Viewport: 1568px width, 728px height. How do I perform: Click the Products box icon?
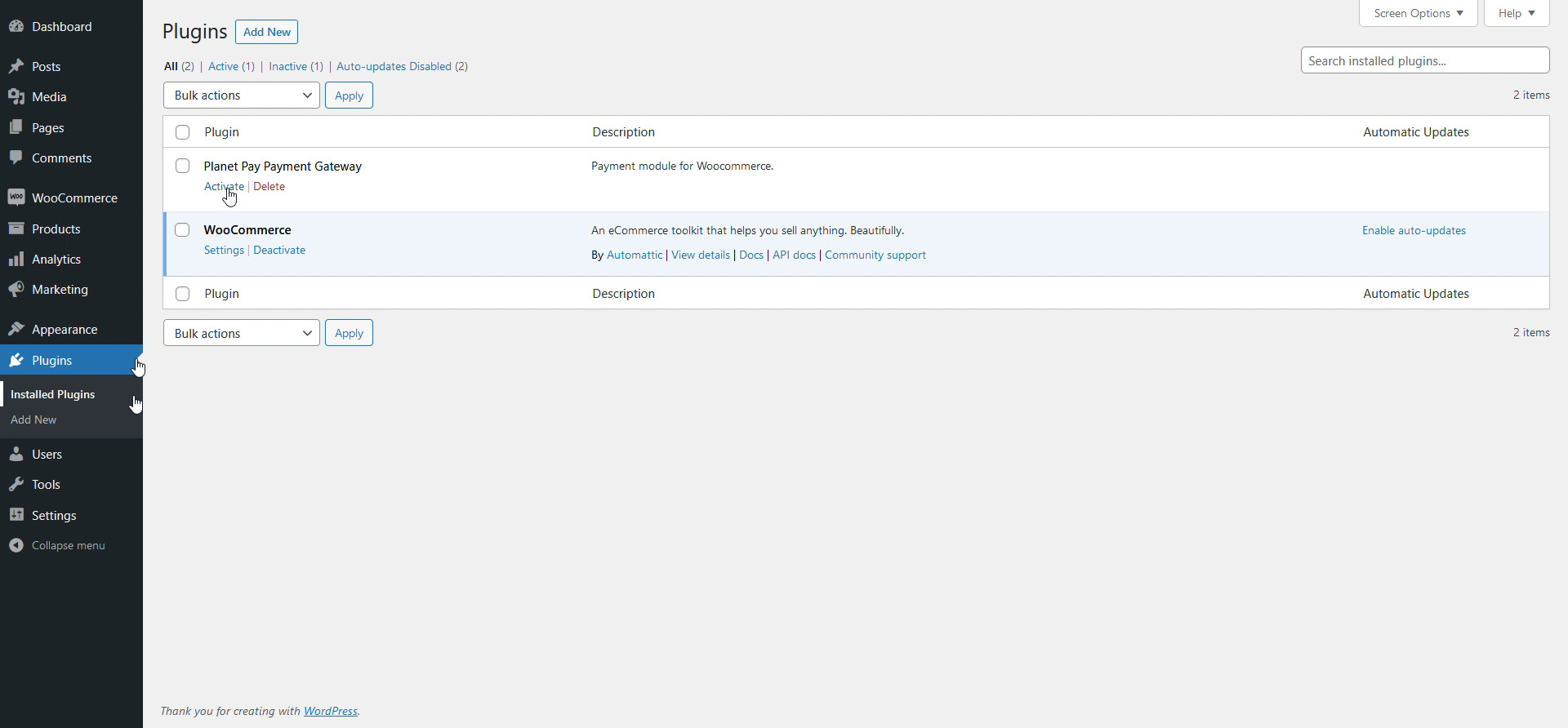[16, 229]
